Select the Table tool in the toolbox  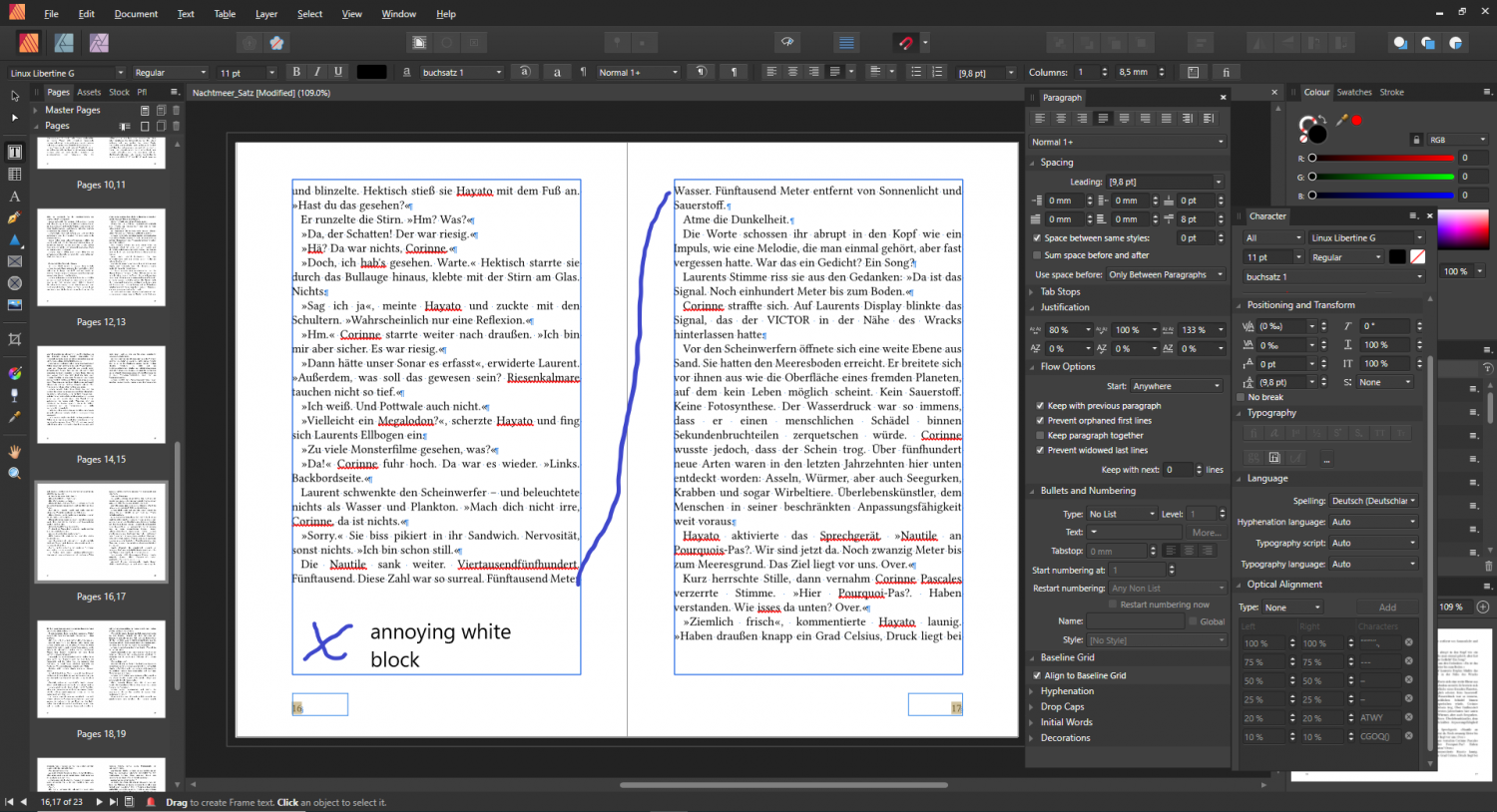(14, 175)
